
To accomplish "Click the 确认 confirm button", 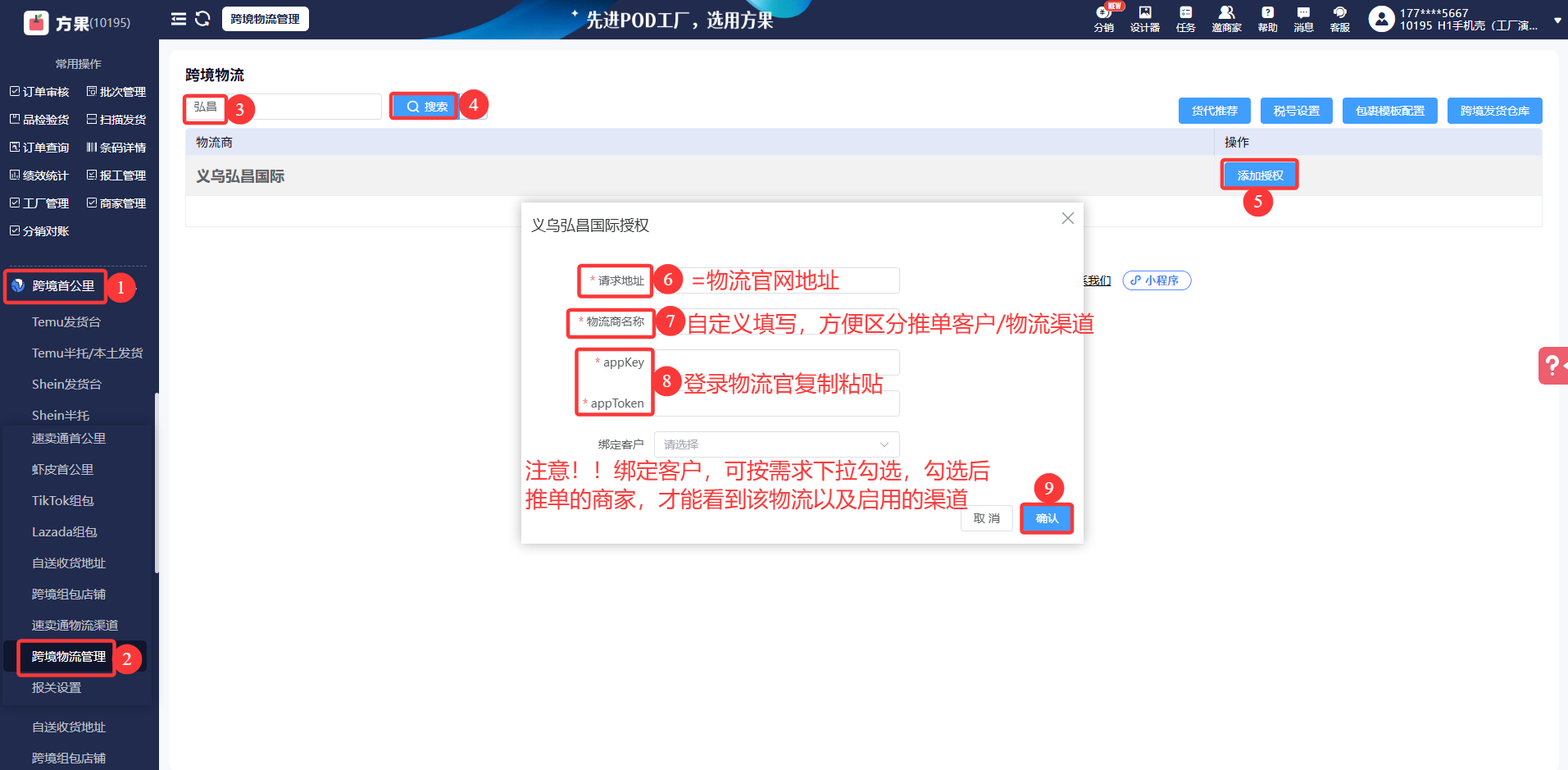I will pos(1047,518).
